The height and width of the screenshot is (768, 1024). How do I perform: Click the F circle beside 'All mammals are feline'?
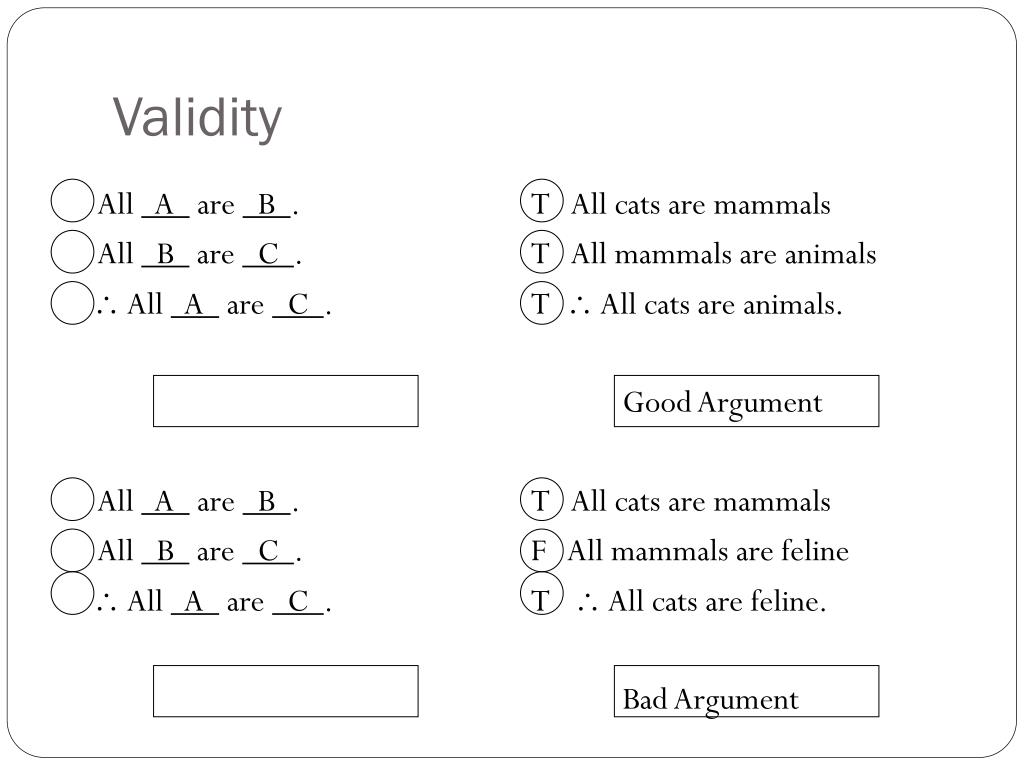click(x=541, y=549)
